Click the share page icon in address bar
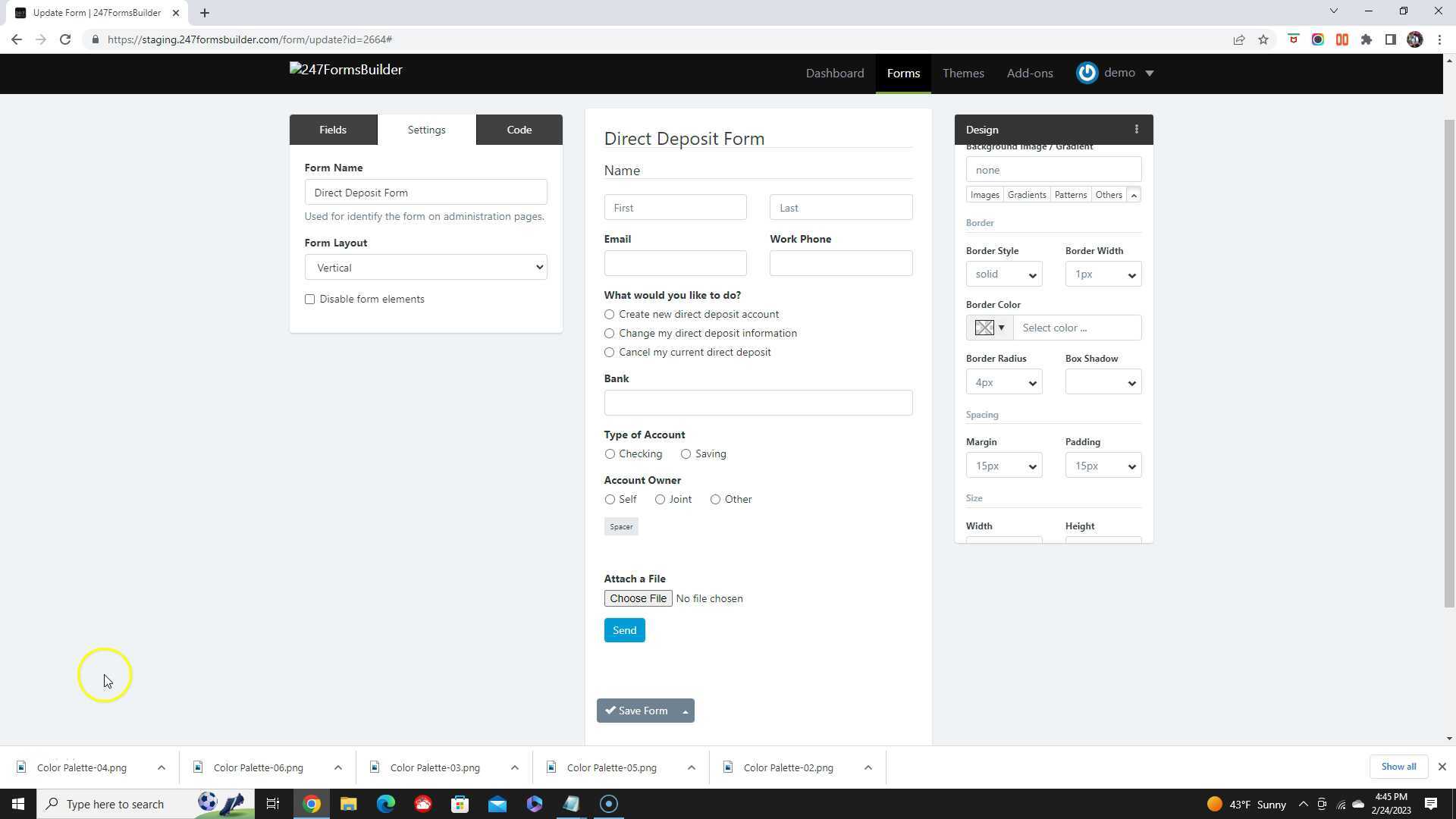 pyautogui.click(x=1239, y=39)
